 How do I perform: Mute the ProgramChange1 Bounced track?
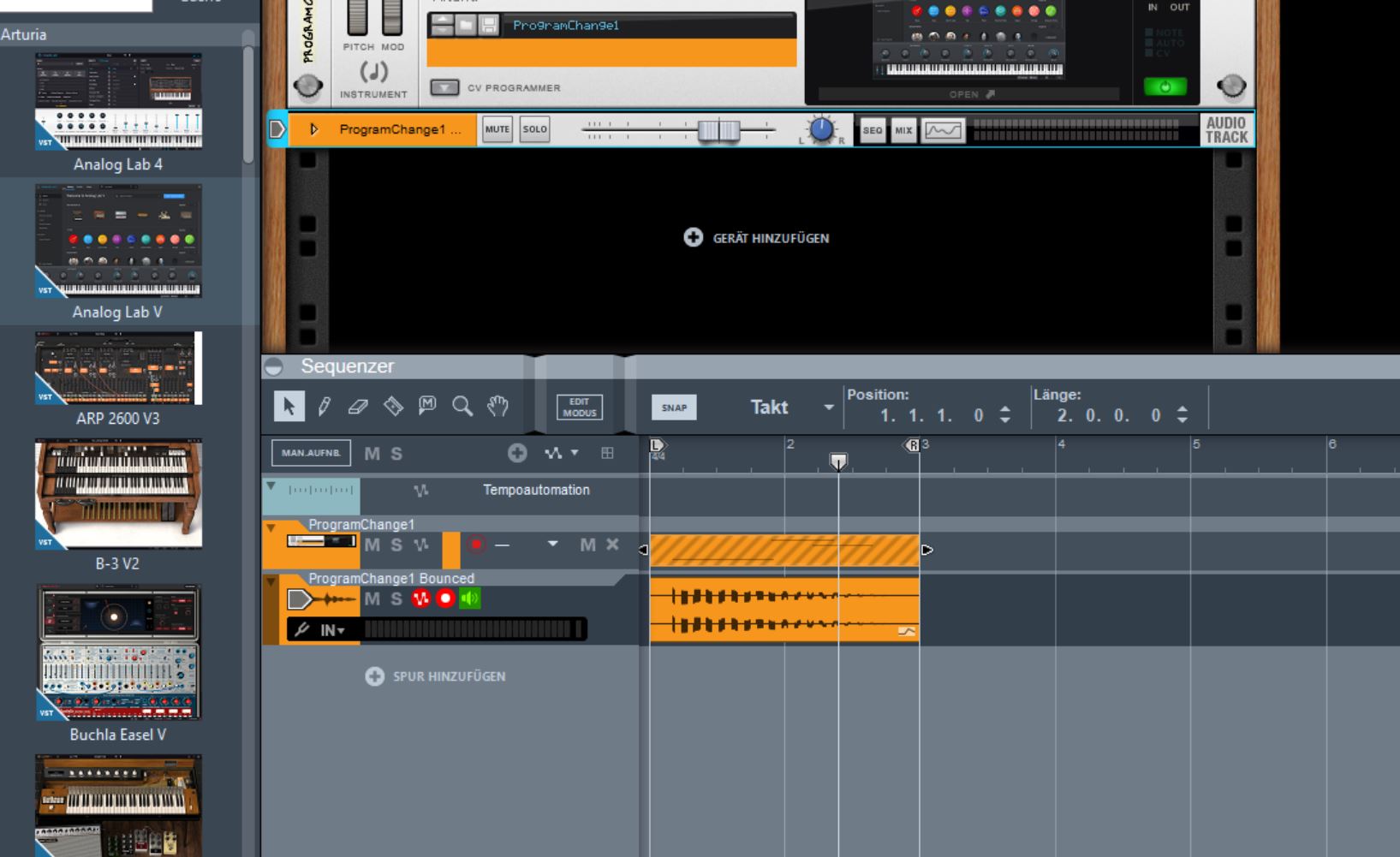pos(372,598)
